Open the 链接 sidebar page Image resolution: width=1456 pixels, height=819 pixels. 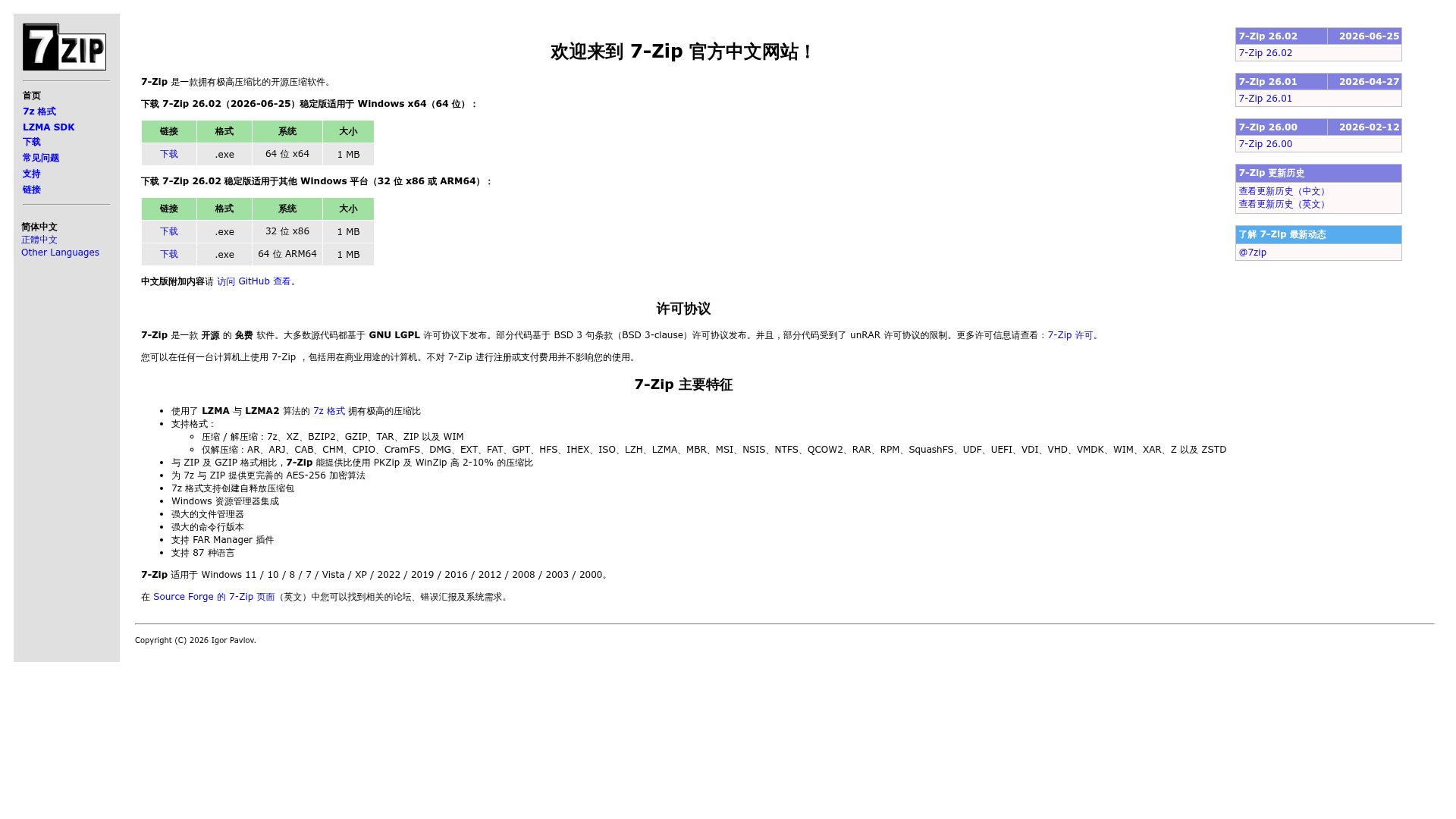[x=32, y=190]
